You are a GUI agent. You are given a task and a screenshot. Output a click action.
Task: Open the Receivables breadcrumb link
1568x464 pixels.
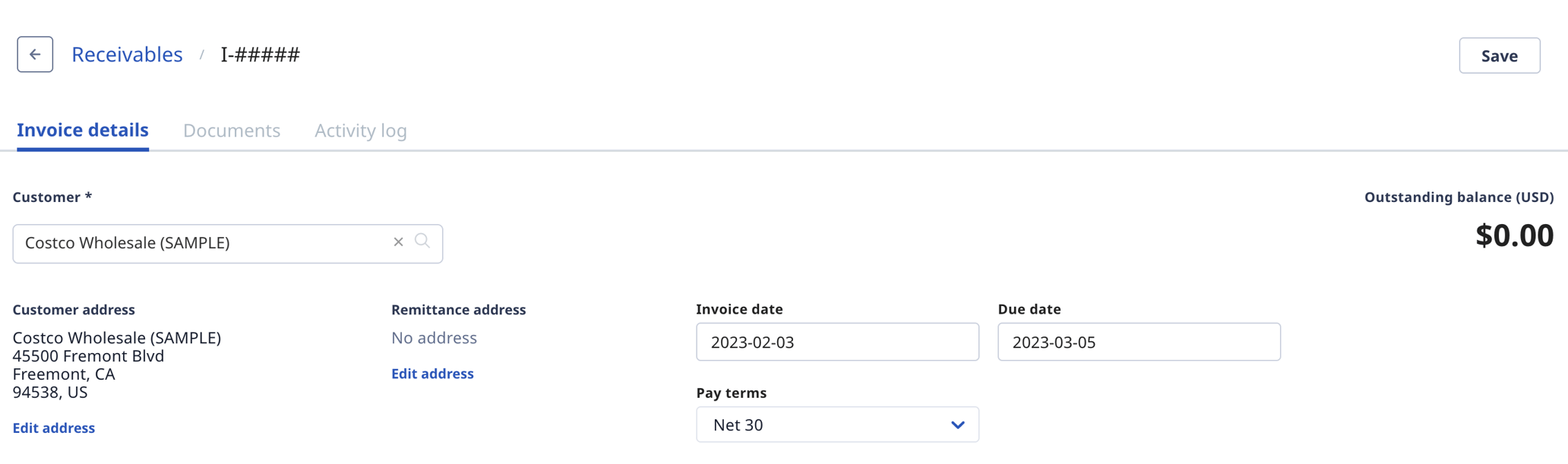coord(127,55)
